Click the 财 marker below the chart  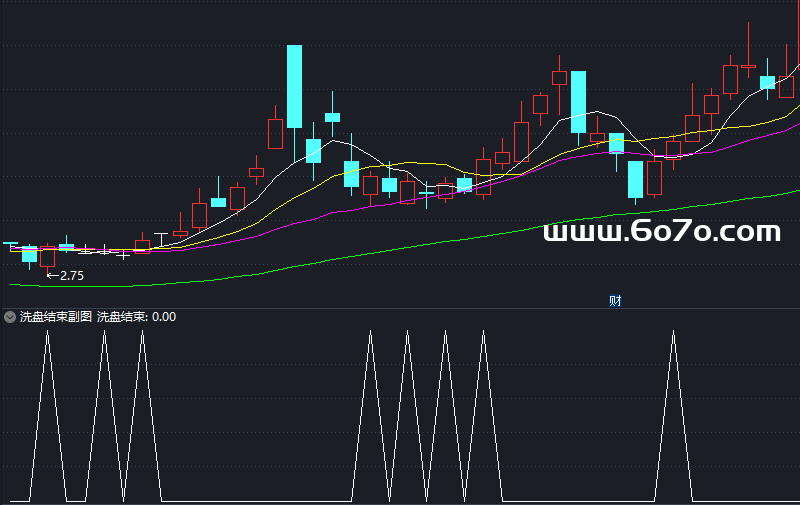(x=615, y=300)
